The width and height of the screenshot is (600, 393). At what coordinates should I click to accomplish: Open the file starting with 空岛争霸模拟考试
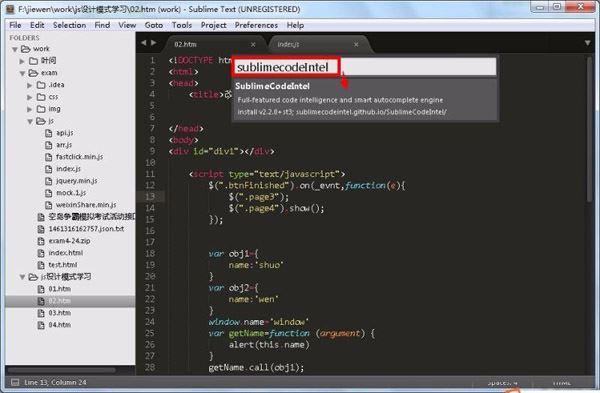(91, 217)
